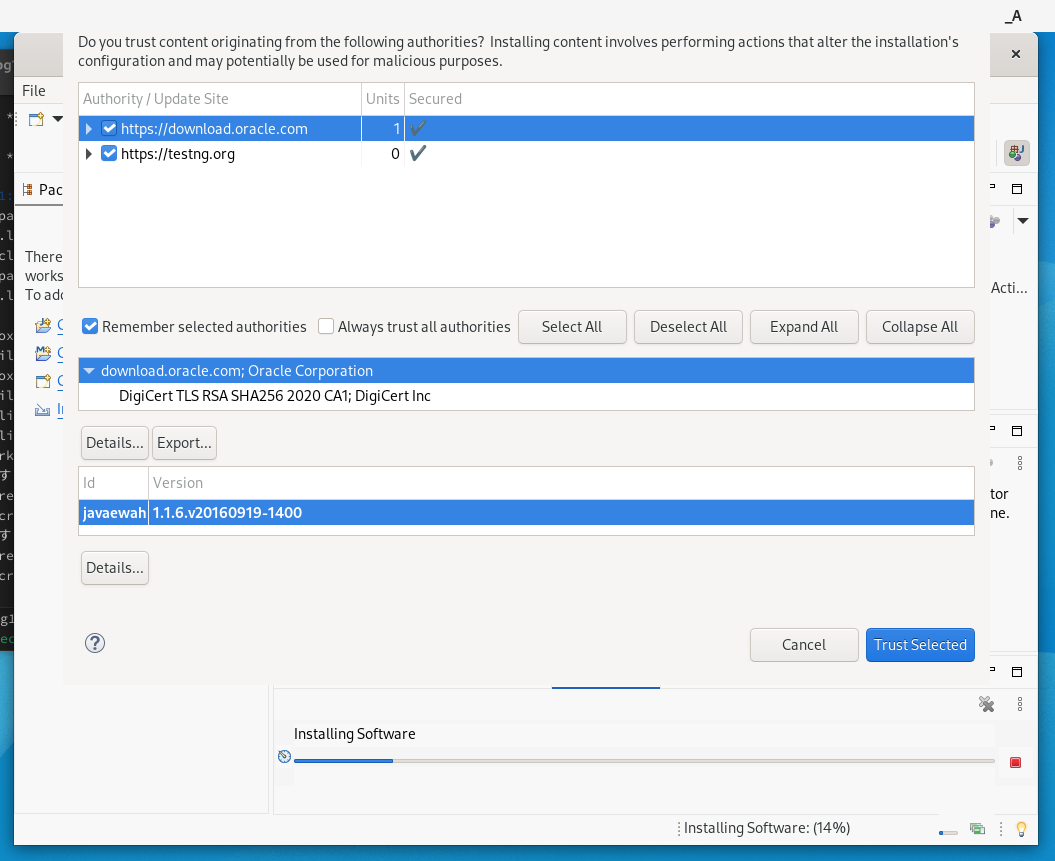Click the Create Maven project icon
This screenshot has width=1055, height=861.
click(x=43, y=353)
